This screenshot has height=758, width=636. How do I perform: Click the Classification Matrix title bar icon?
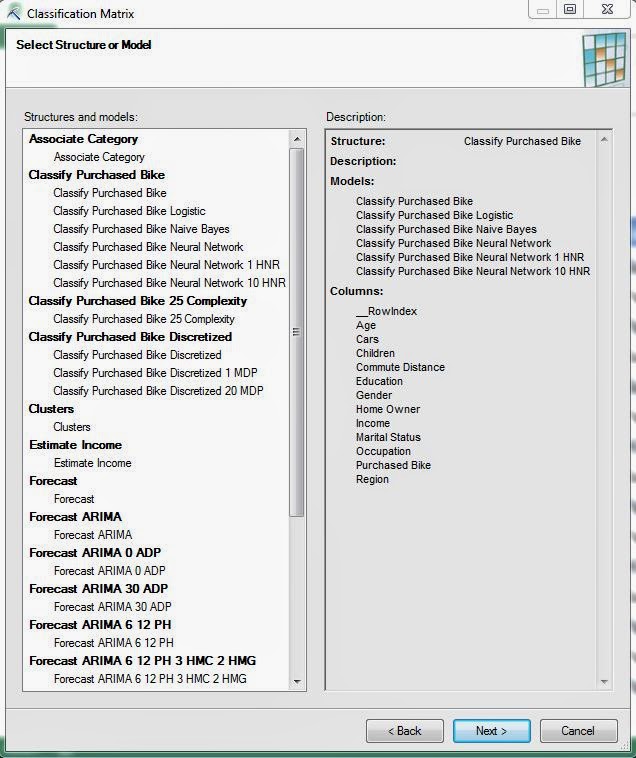[14, 13]
